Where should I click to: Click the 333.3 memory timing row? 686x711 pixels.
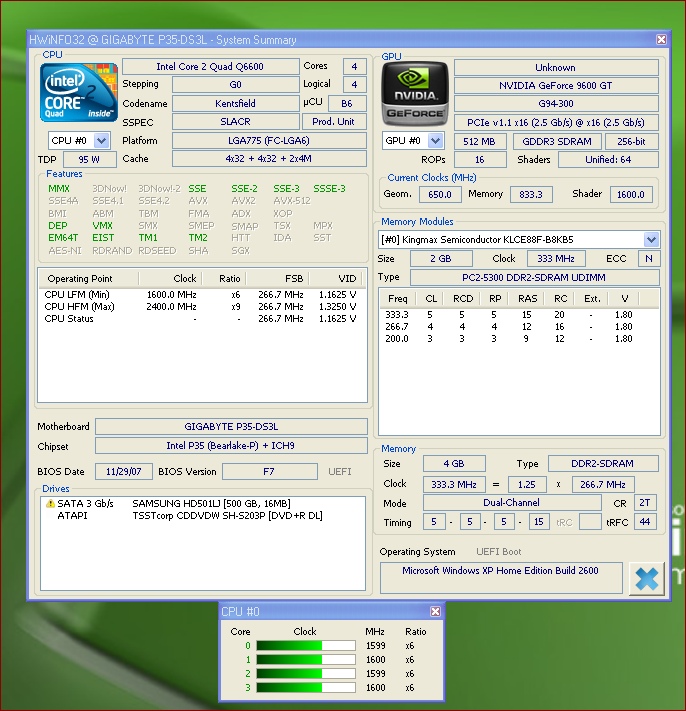pyautogui.click(x=519, y=315)
